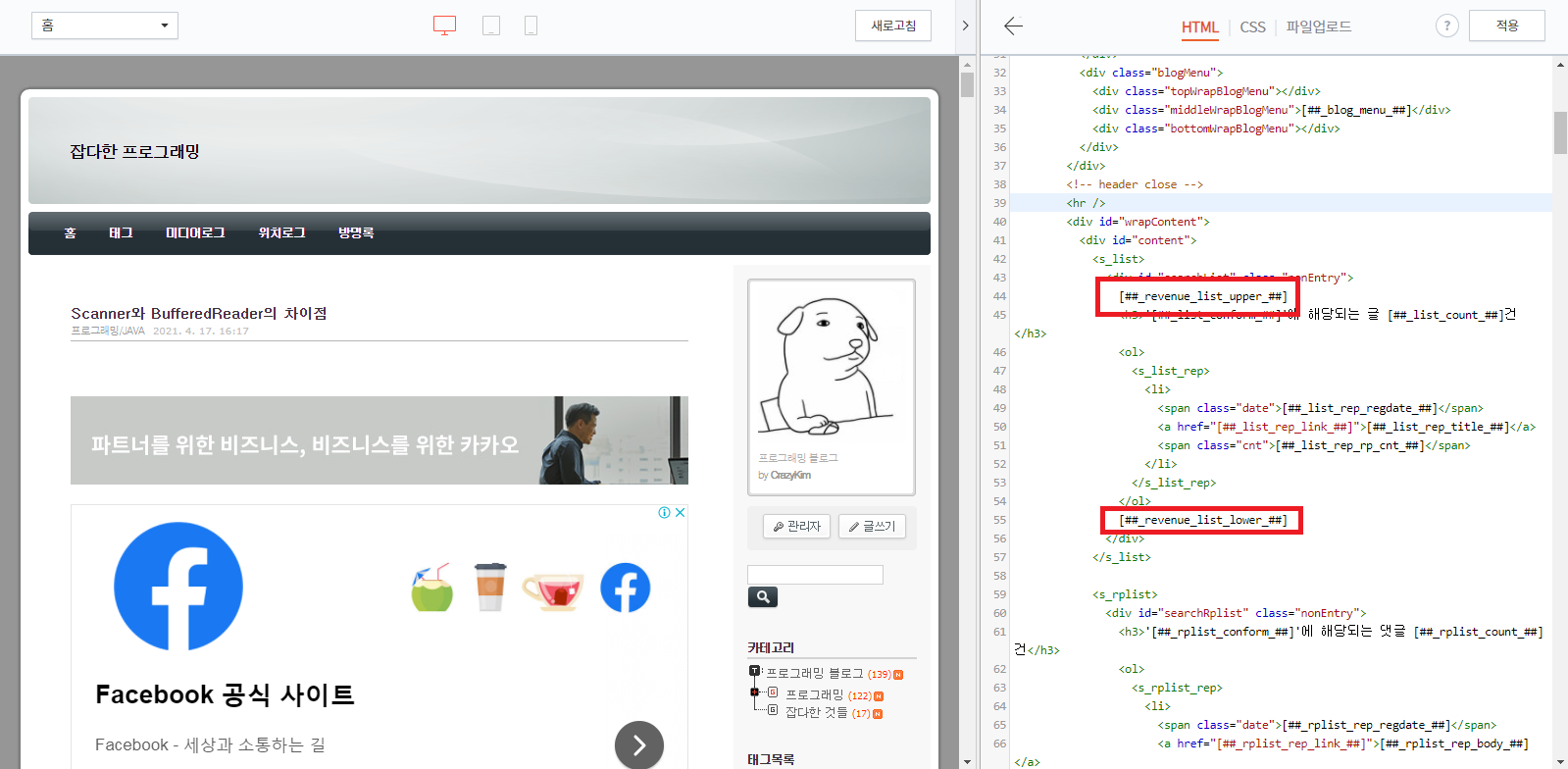Click code line [##_revenue_list_upper_##]
This screenshot has height=769, width=1568.
[x=1203, y=296]
